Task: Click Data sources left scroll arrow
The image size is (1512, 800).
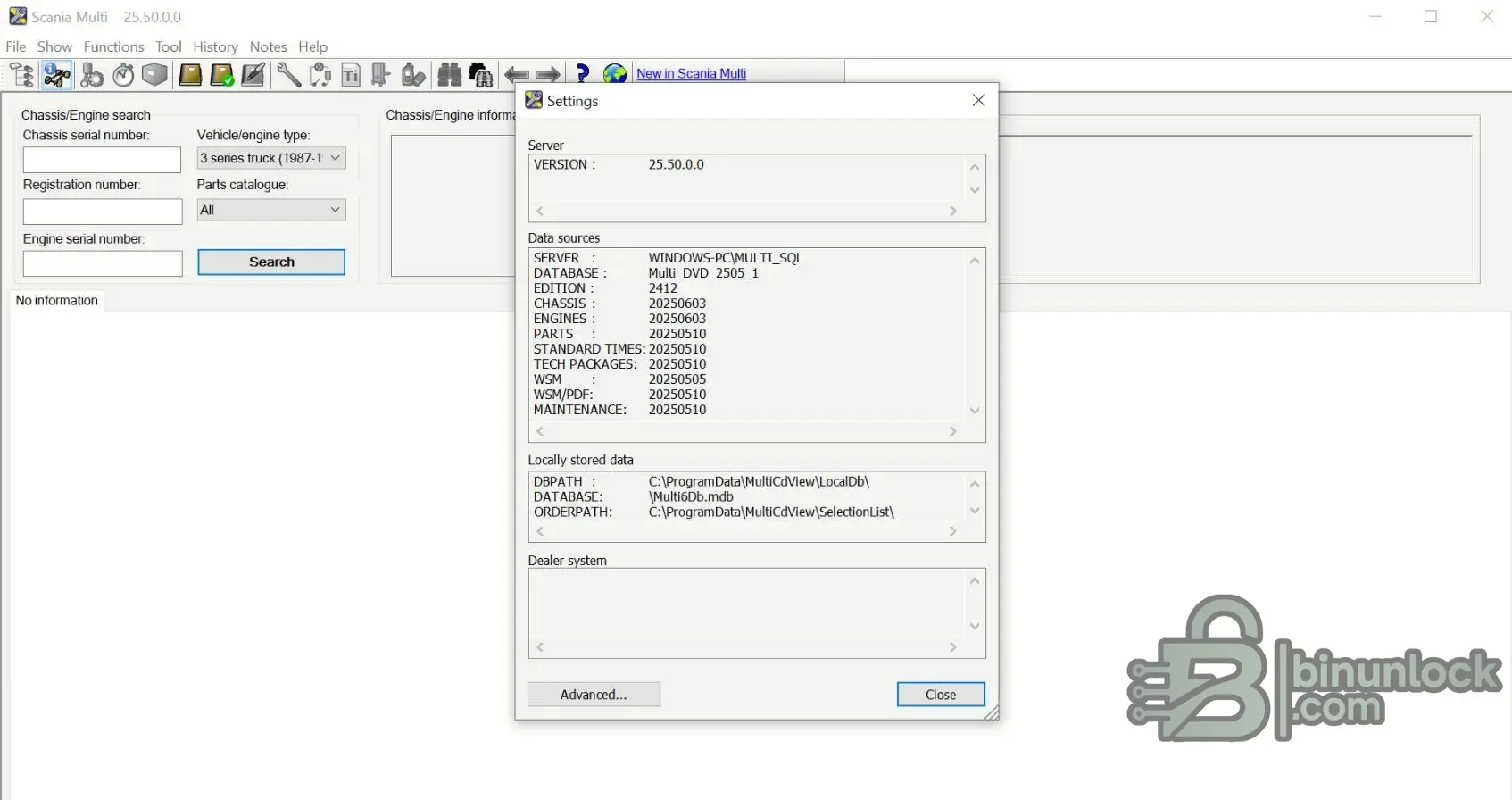Action: (x=540, y=432)
